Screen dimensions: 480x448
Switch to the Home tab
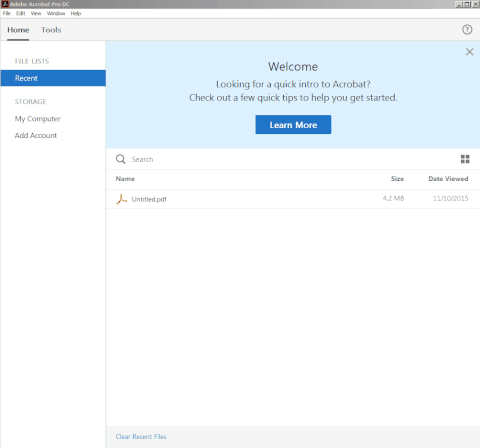pos(18,30)
